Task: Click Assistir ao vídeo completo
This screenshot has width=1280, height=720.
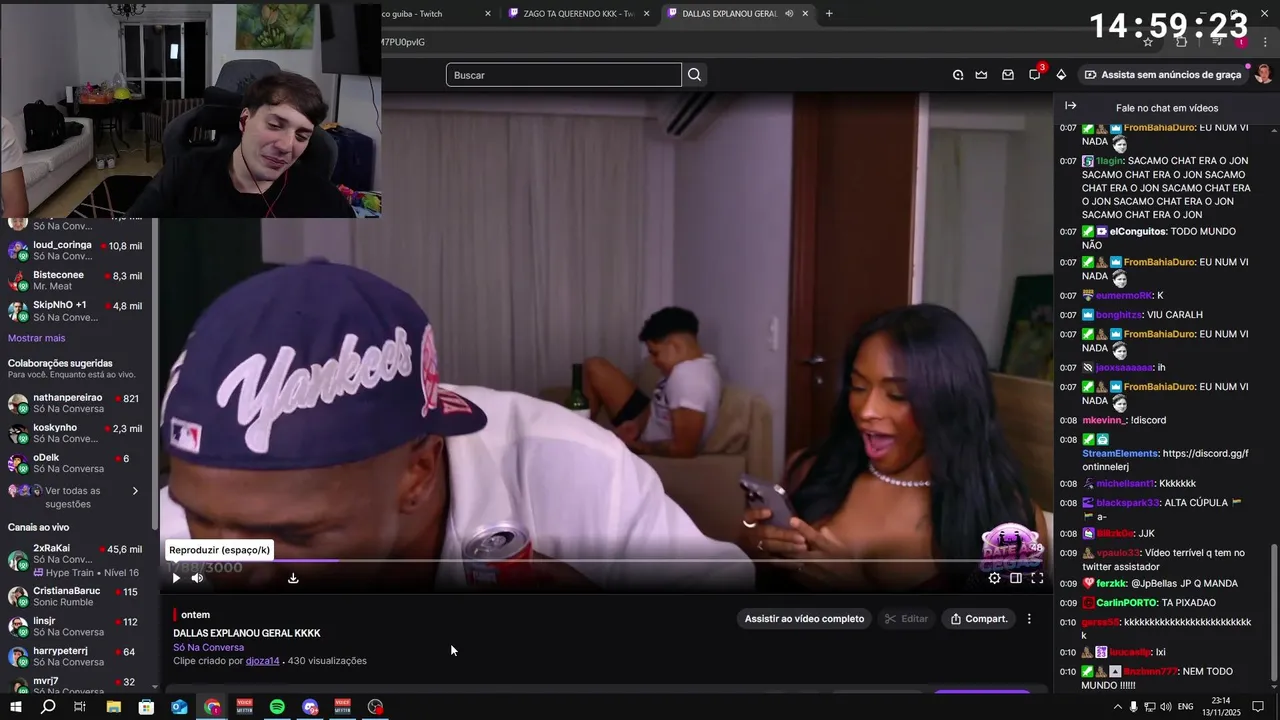Action: pos(804,619)
